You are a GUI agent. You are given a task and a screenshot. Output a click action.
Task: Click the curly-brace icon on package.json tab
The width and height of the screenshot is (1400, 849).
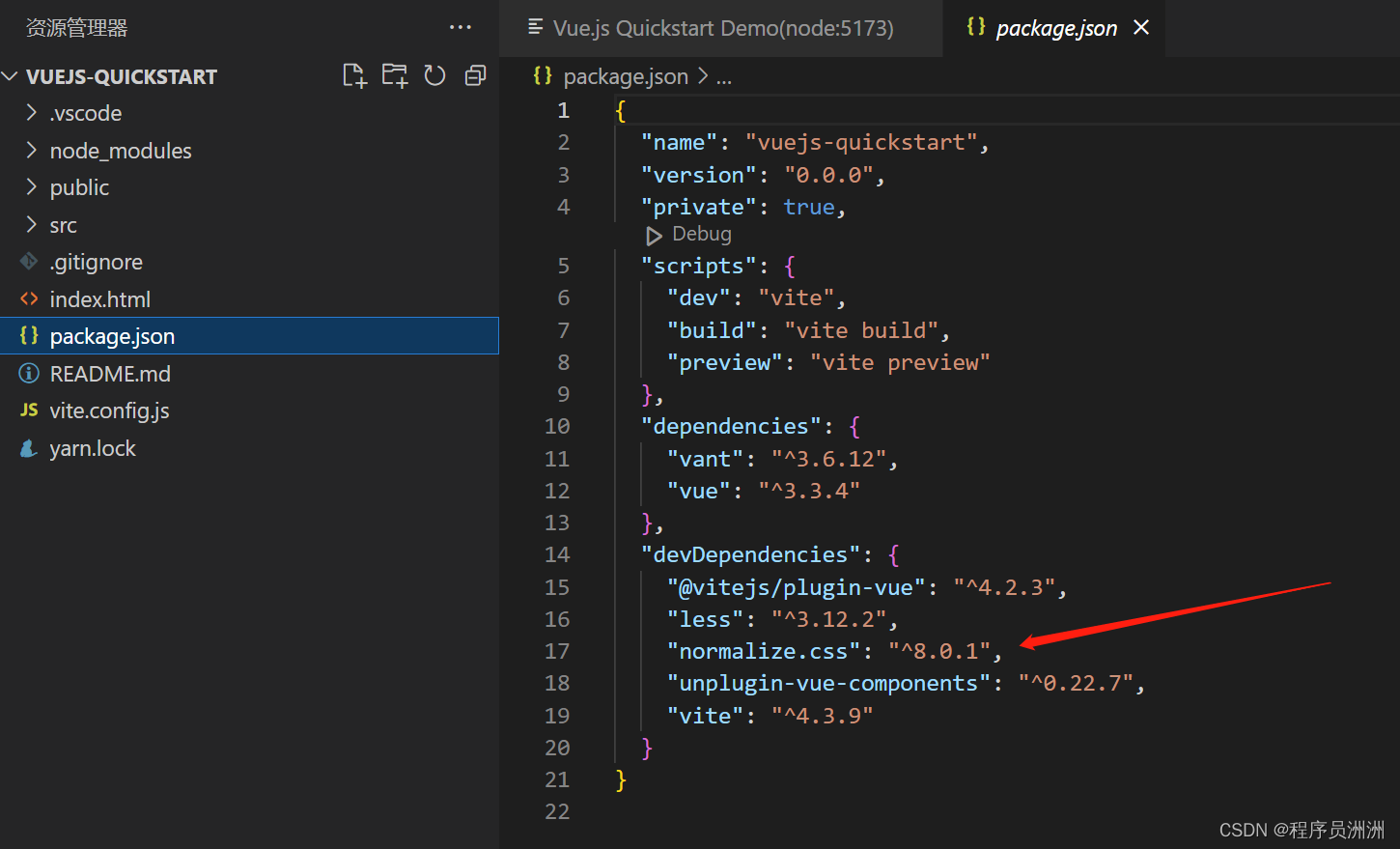[976, 27]
